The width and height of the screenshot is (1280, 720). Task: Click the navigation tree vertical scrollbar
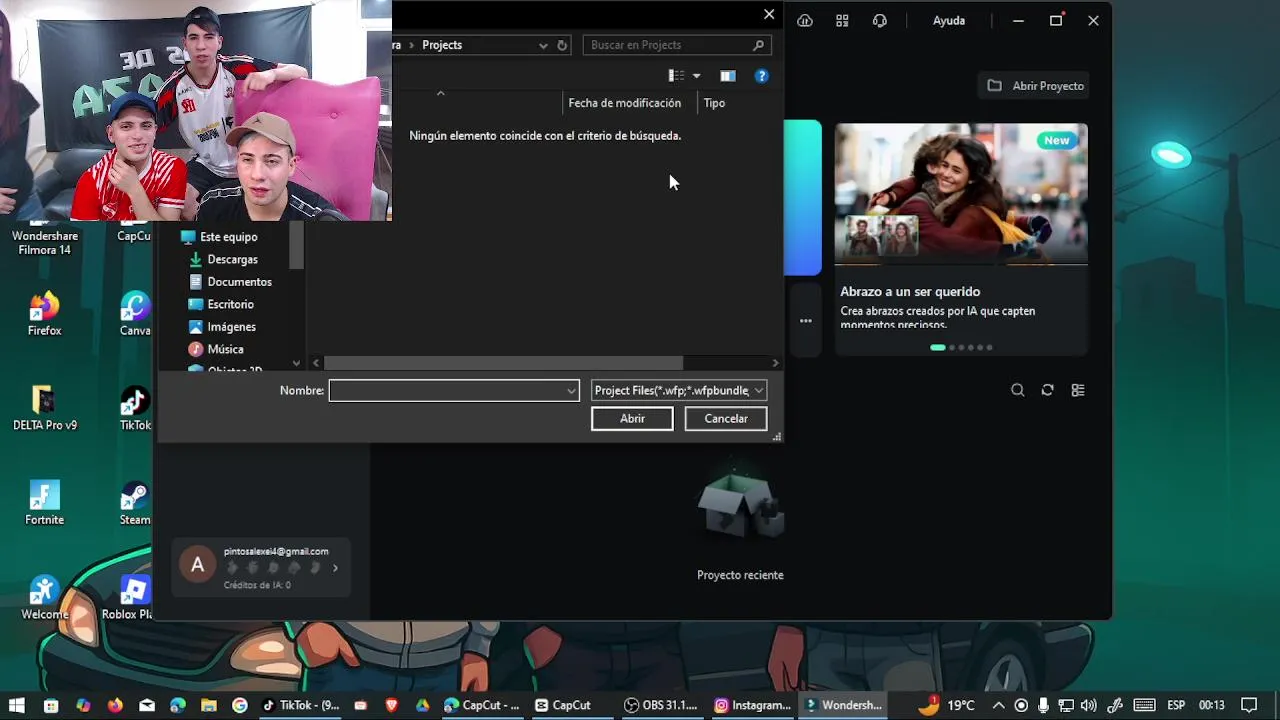(x=296, y=245)
